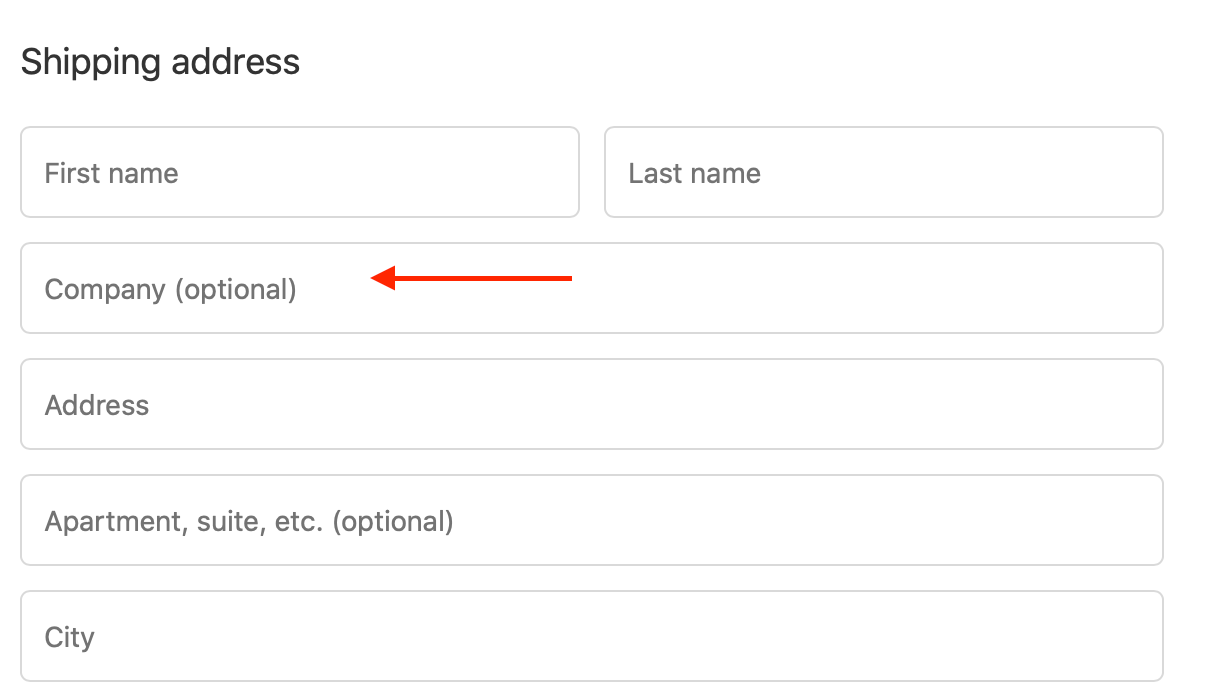This screenshot has width=1206, height=700.
Task: Click the 'Last name' placeholder text
Action: pyautogui.click(x=694, y=173)
